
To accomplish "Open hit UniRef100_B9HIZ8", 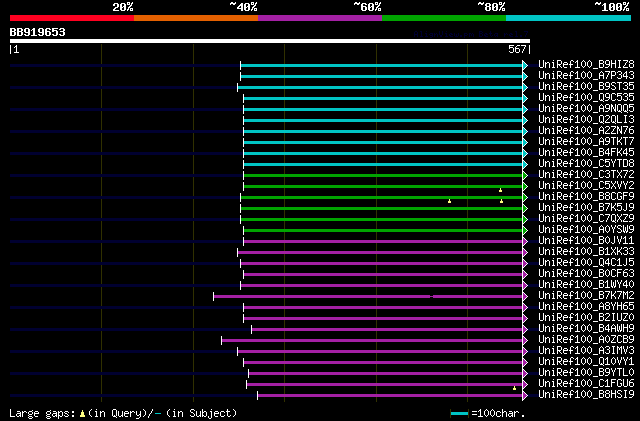I will (x=586, y=65).
